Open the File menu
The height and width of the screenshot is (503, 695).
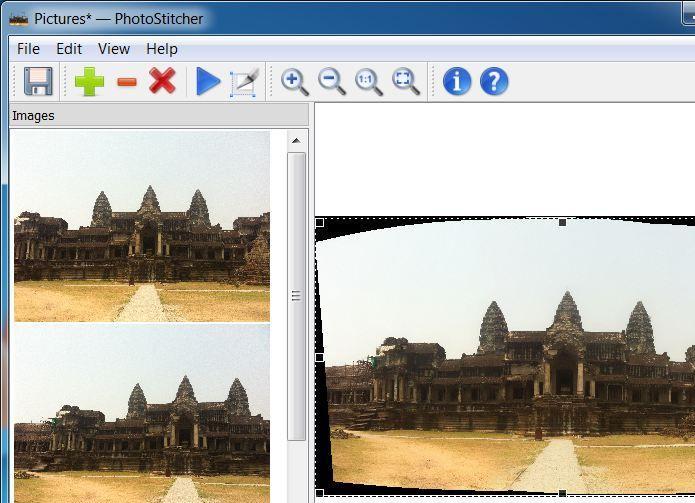[x=28, y=49]
